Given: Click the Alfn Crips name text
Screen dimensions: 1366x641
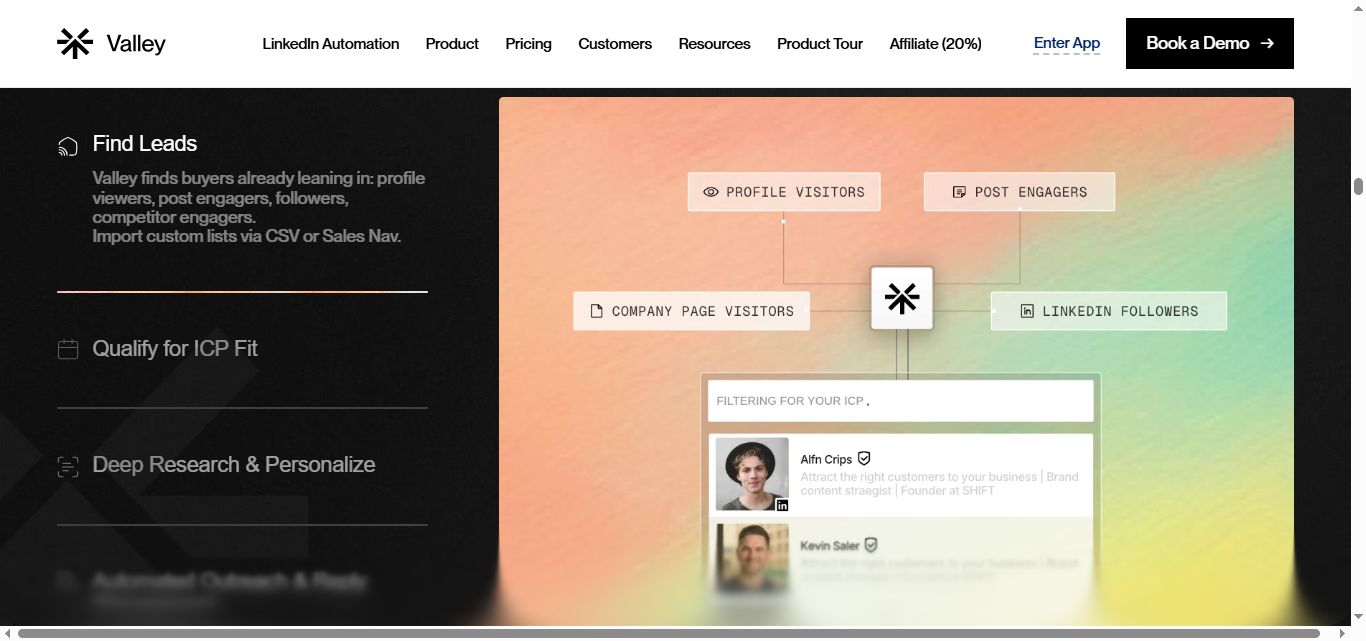Looking at the screenshot, I should click(x=826, y=459).
